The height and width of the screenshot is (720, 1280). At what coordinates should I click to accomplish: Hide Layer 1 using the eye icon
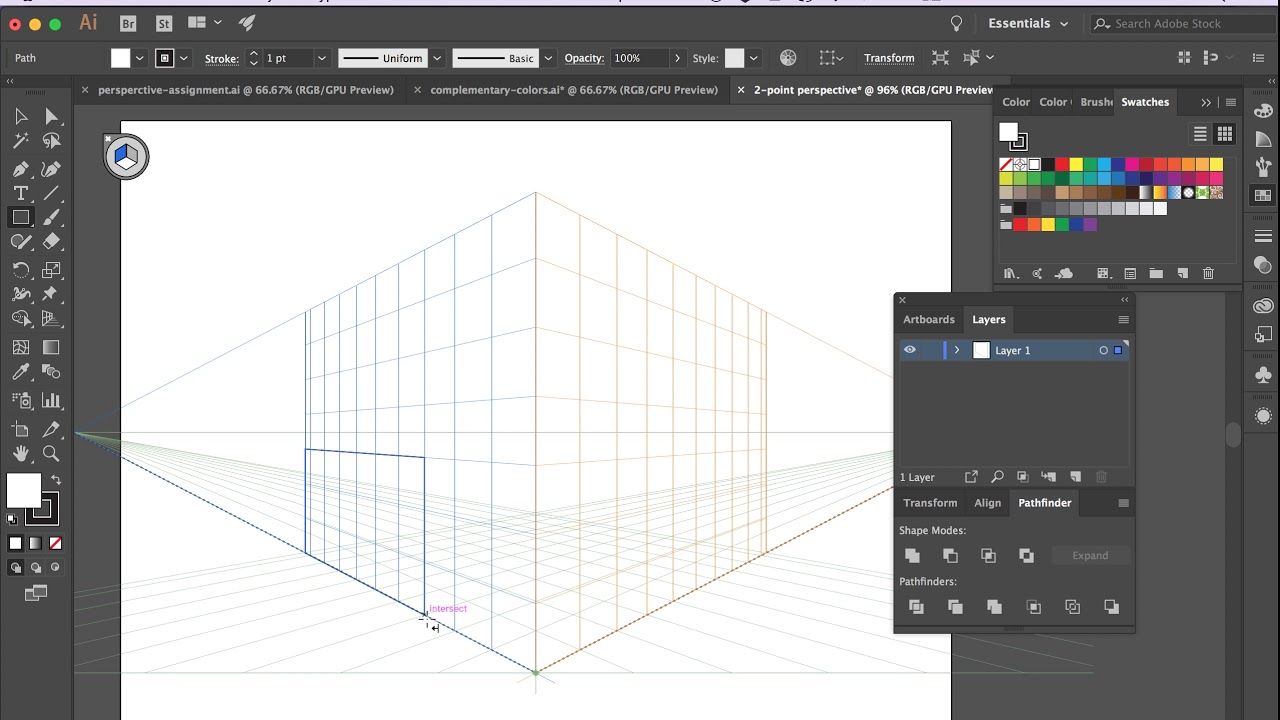pyautogui.click(x=910, y=350)
